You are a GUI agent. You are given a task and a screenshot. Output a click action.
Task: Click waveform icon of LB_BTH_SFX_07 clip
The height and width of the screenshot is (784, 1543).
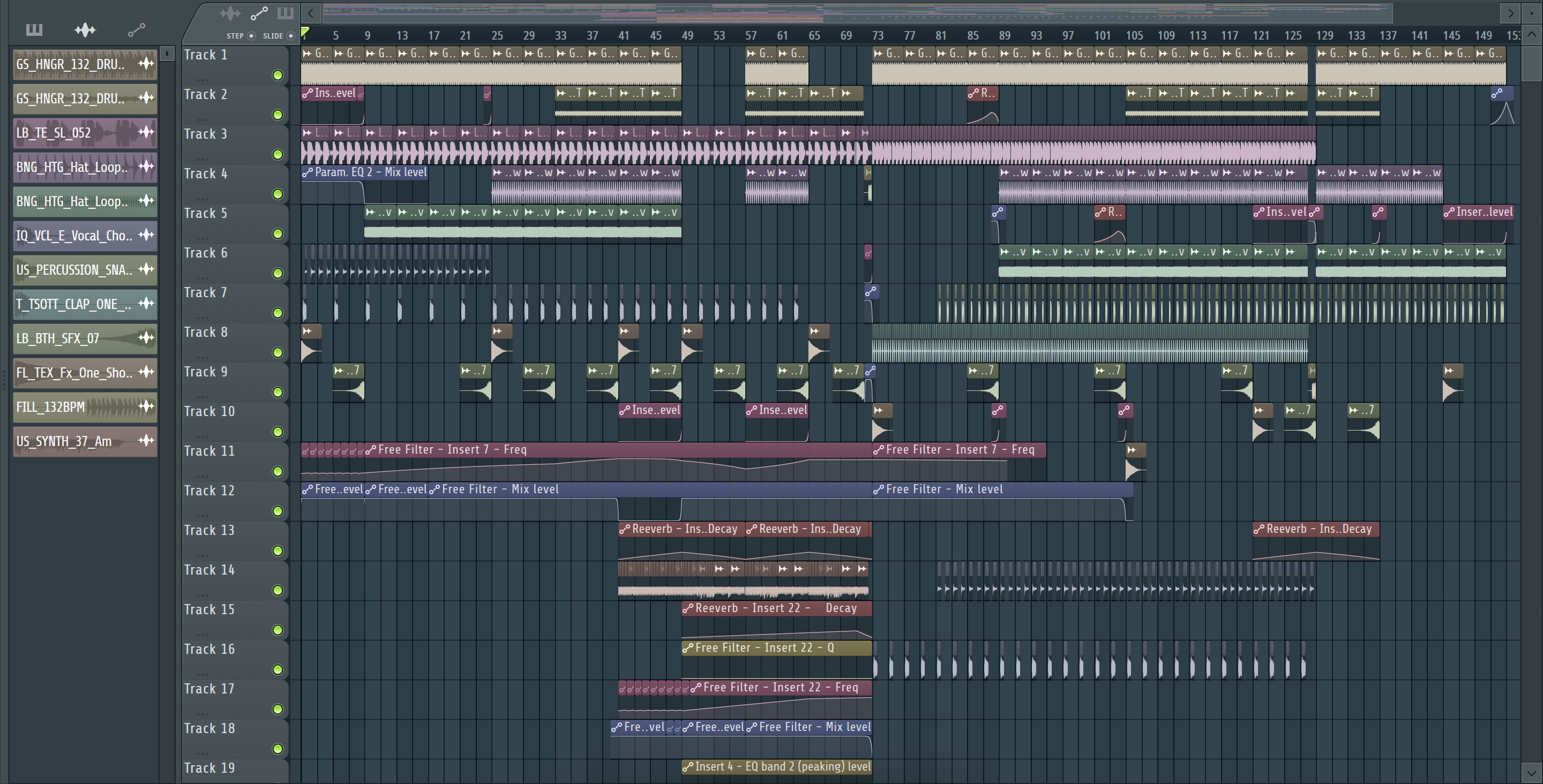tap(146, 338)
